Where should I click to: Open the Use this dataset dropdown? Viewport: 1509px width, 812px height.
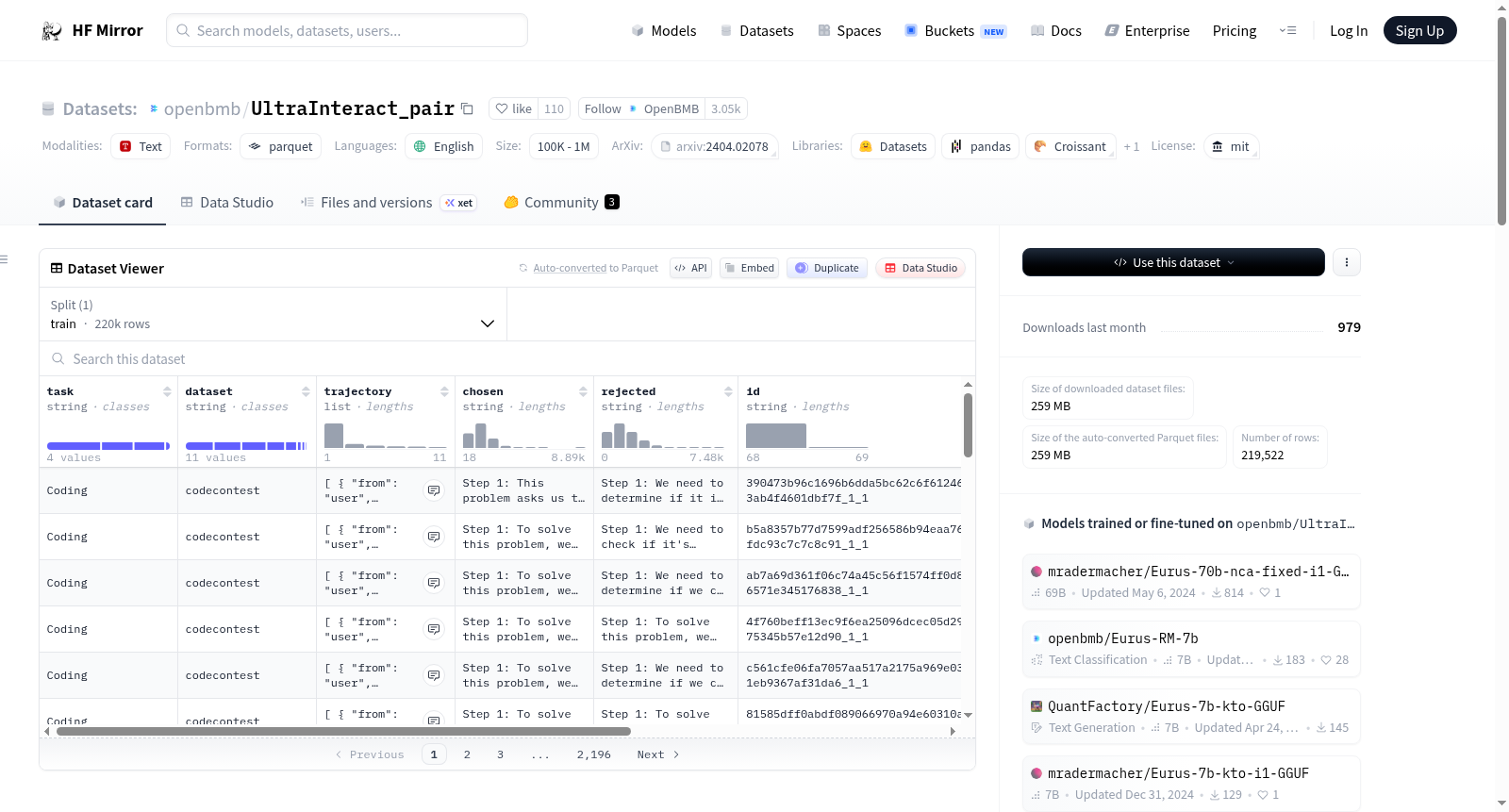click(x=1173, y=262)
